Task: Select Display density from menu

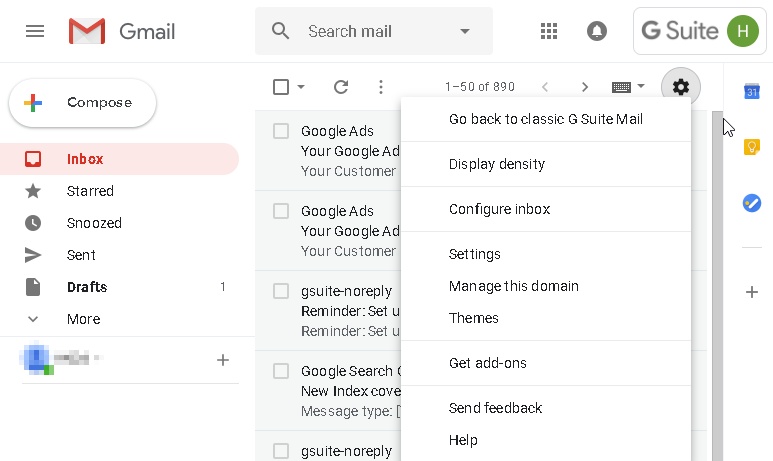Action: coord(546,164)
